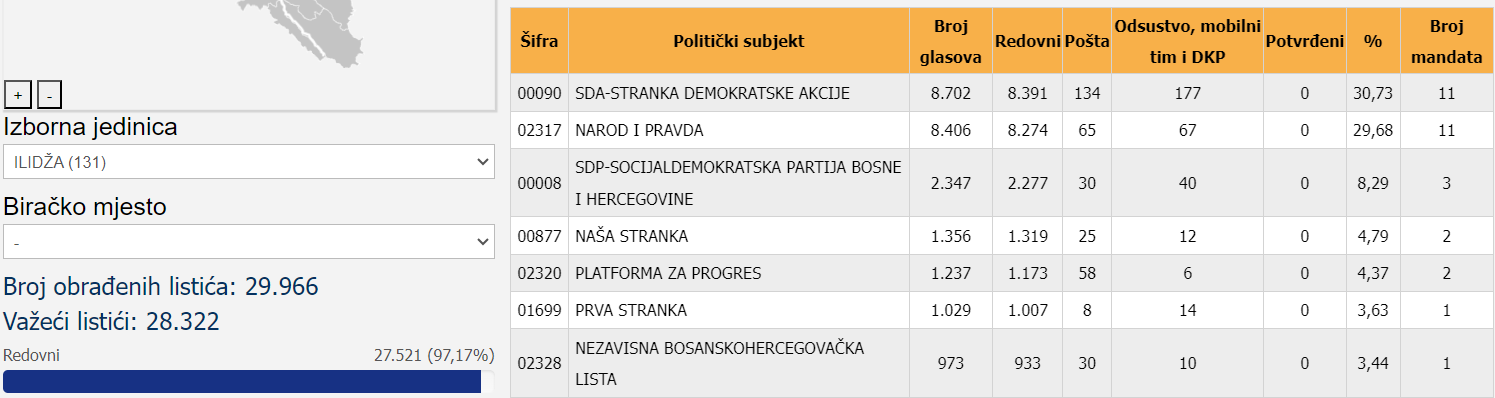
Task: Open the Izborna jedinica ILIDŽA dropdown
Action: click(249, 161)
